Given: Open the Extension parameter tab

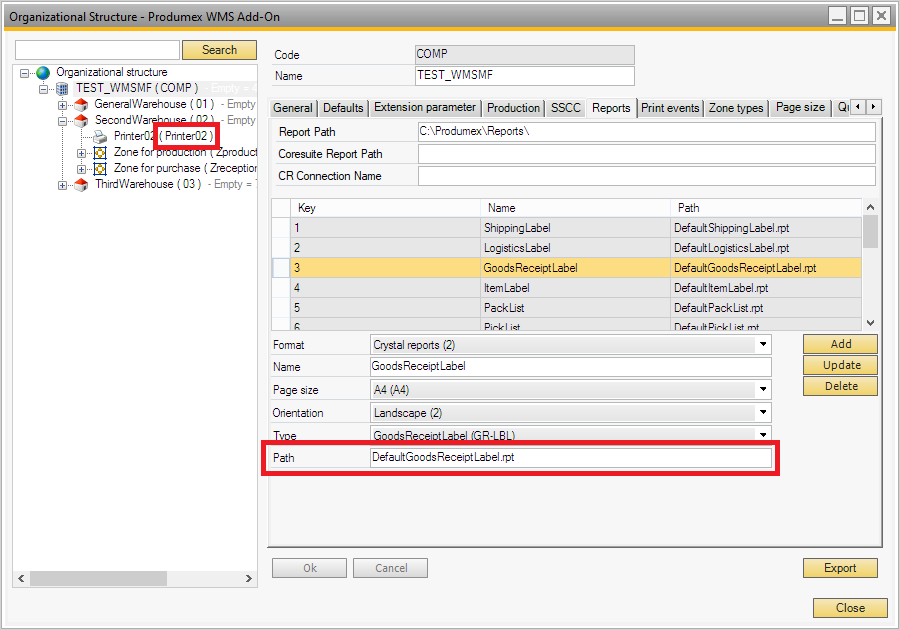Looking at the screenshot, I should pyautogui.click(x=424, y=108).
